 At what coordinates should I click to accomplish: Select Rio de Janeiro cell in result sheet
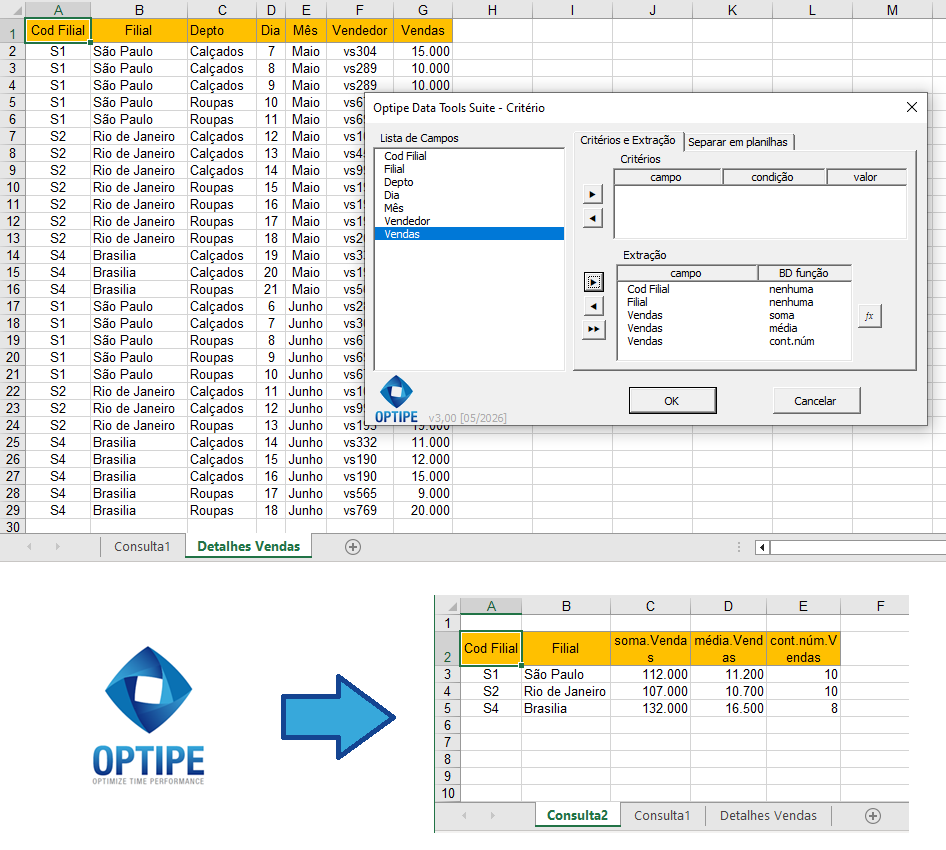coord(566,691)
